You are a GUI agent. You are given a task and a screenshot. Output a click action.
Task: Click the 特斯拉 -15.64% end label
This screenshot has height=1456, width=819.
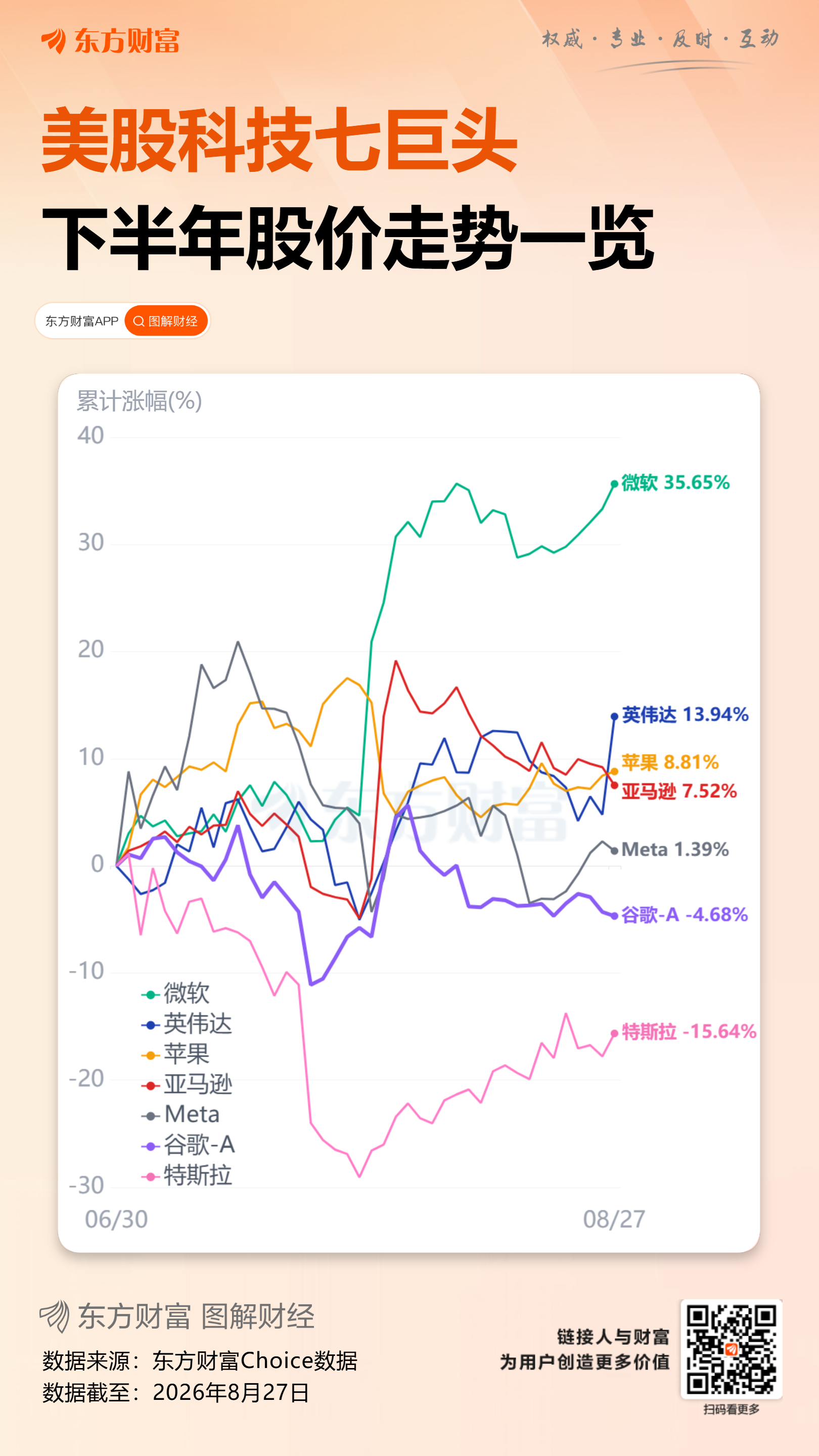pos(689,1031)
